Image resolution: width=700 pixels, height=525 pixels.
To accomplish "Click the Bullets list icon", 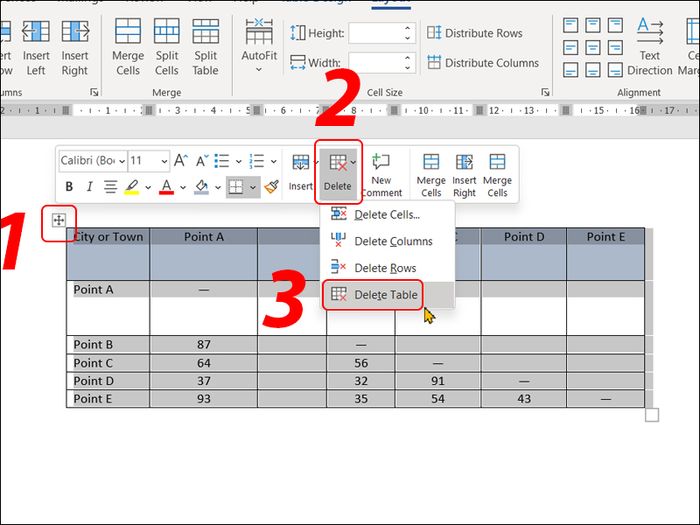I will [222, 161].
